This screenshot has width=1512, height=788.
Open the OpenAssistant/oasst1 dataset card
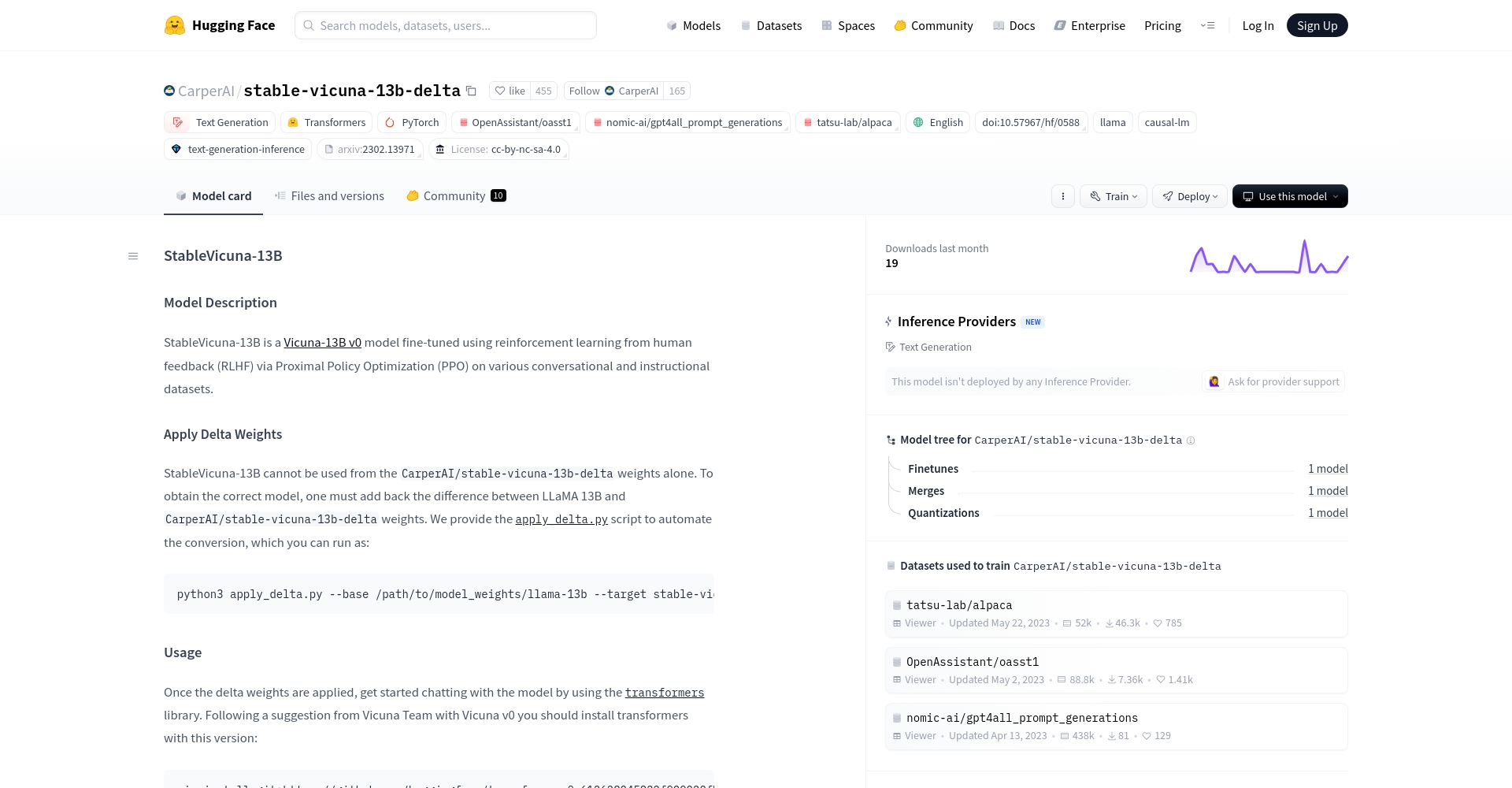tap(1116, 671)
